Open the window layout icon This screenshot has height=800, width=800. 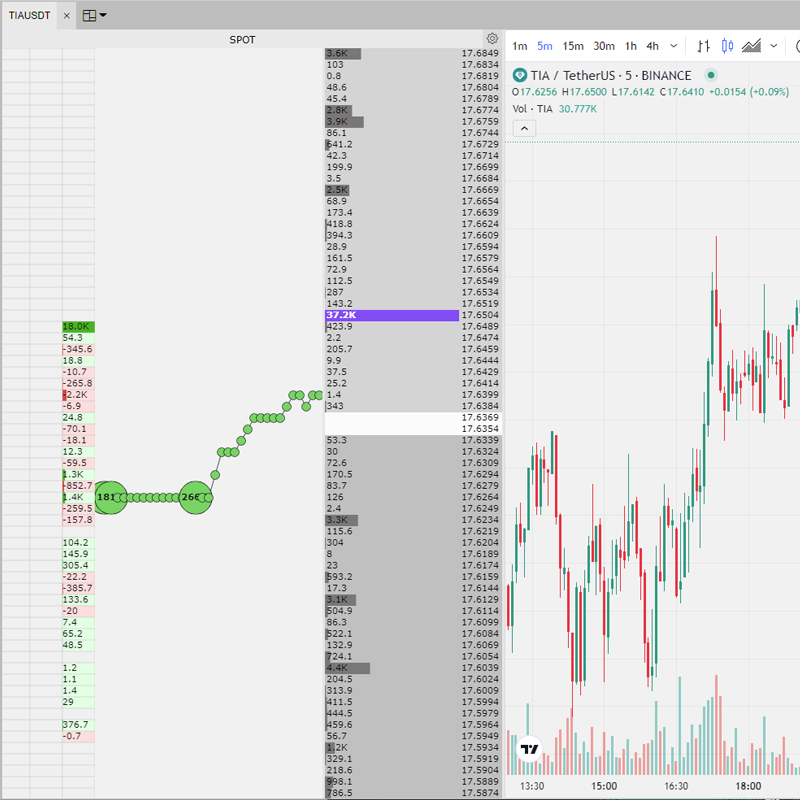pos(89,16)
